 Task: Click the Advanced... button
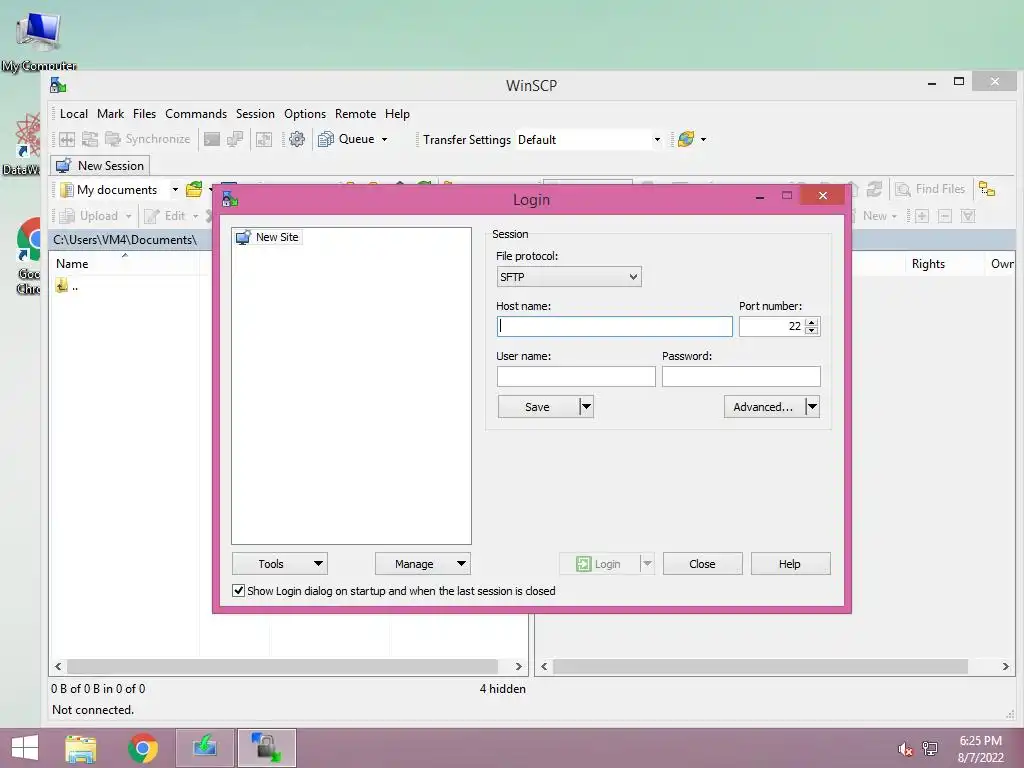pyautogui.click(x=763, y=407)
